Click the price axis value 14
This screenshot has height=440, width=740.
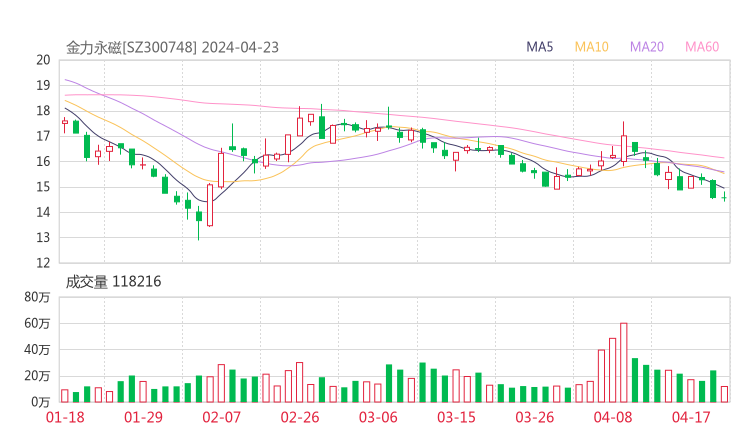43,212
